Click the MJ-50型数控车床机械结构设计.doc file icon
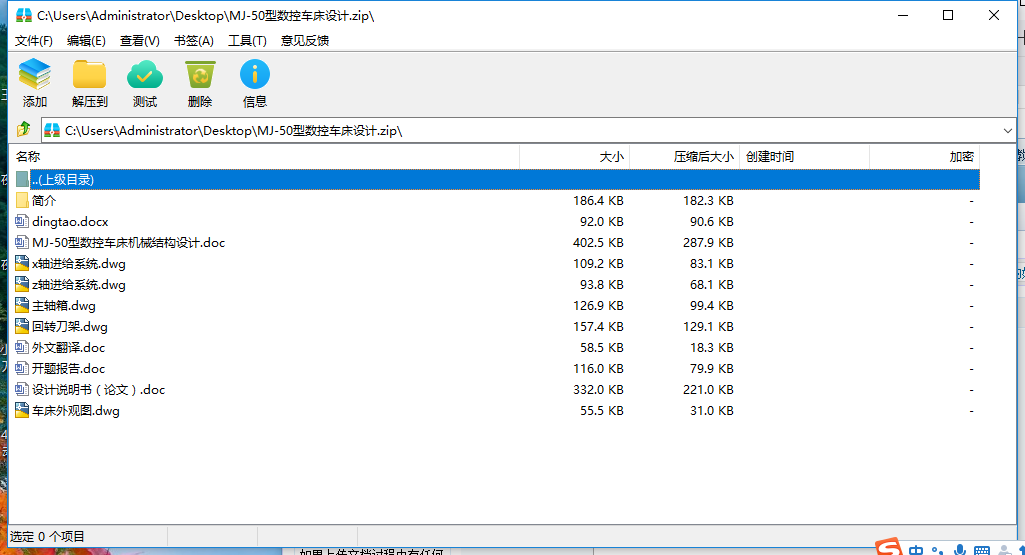The width and height of the screenshot is (1025, 555). coord(22,243)
